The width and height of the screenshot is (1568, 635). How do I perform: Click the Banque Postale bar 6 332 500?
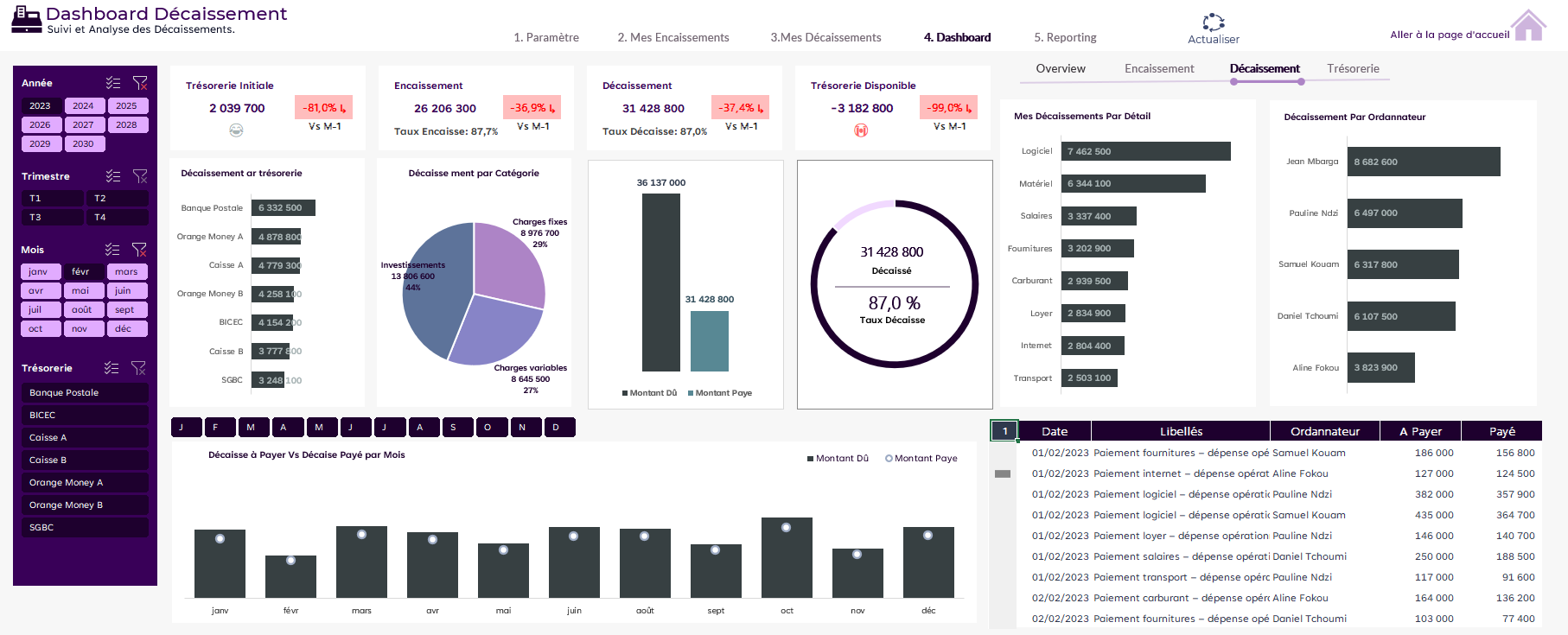pyautogui.click(x=284, y=207)
